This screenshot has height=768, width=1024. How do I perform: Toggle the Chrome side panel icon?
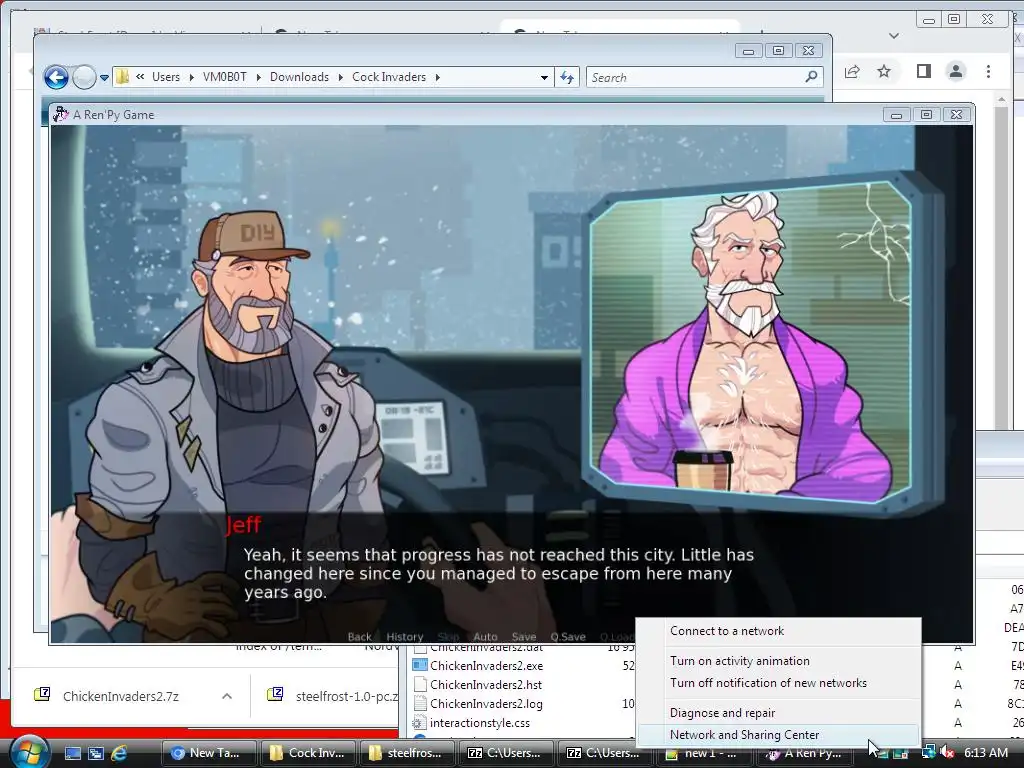click(x=923, y=71)
